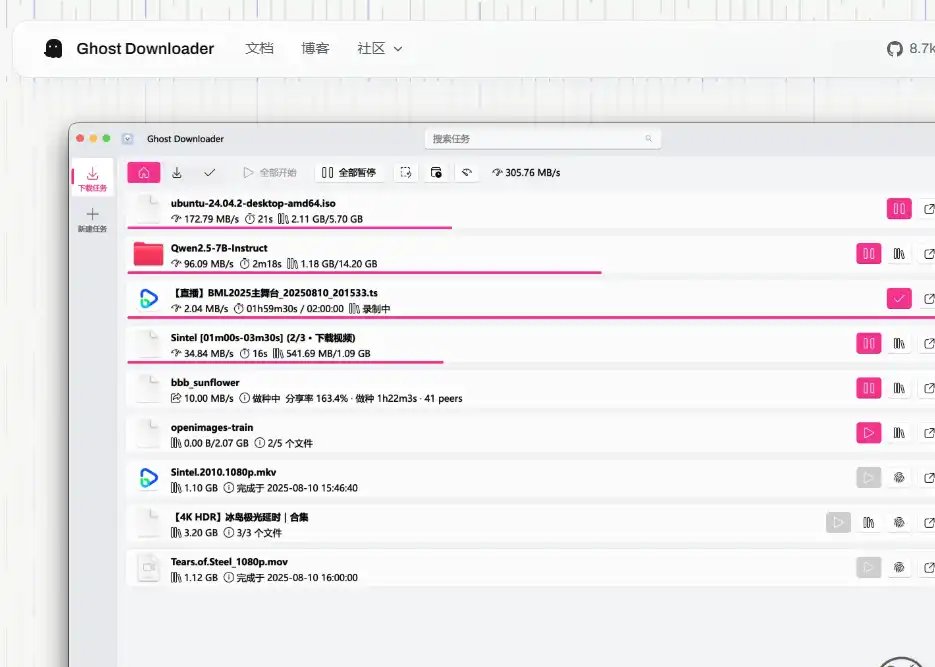Select the Tears.of.Steel_1080p.mov task title
Image resolution: width=935 pixels, height=667 pixels.
229,561
